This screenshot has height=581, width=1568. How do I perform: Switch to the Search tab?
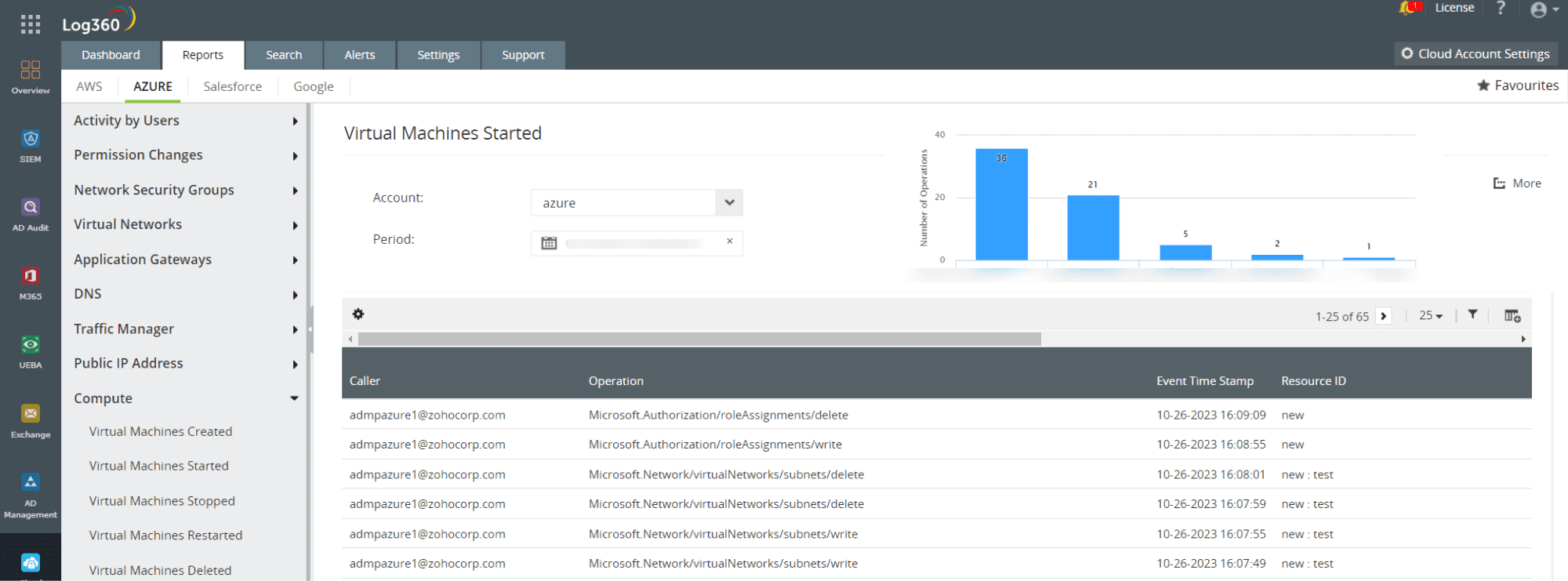(x=284, y=55)
